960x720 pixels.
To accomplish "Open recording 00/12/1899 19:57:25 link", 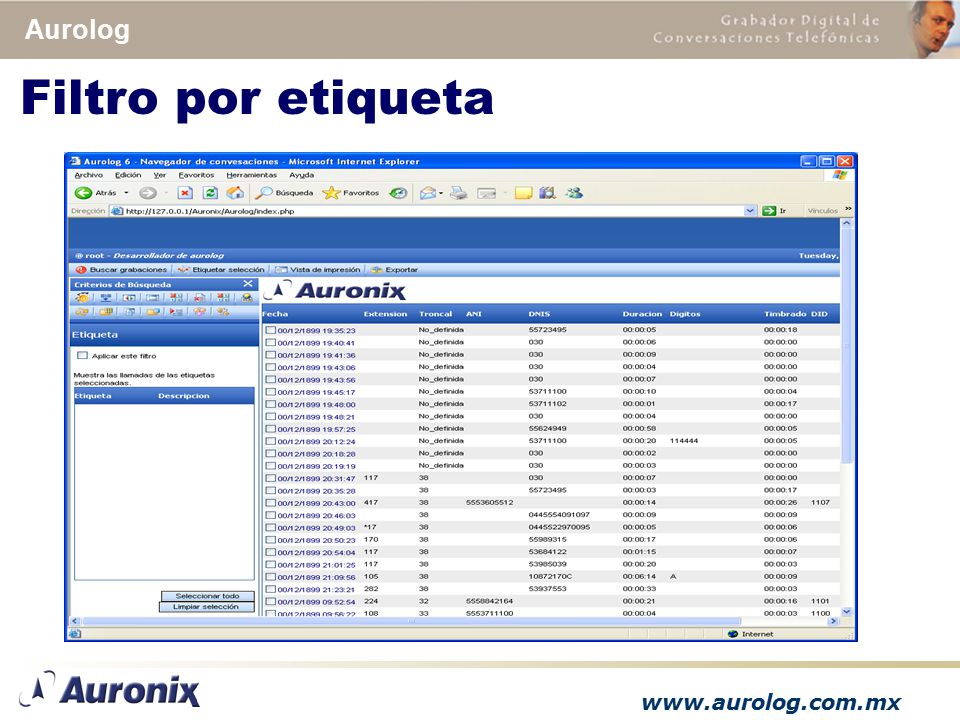I will coord(317,429).
